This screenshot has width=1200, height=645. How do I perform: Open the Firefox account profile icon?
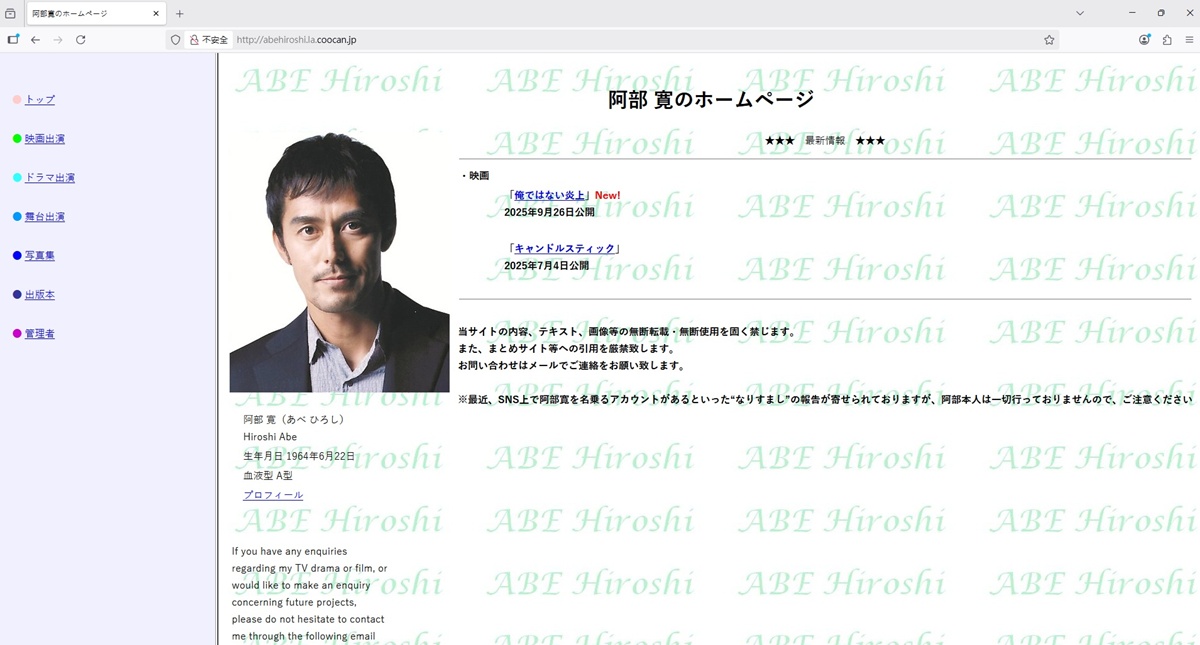coord(1143,39)
